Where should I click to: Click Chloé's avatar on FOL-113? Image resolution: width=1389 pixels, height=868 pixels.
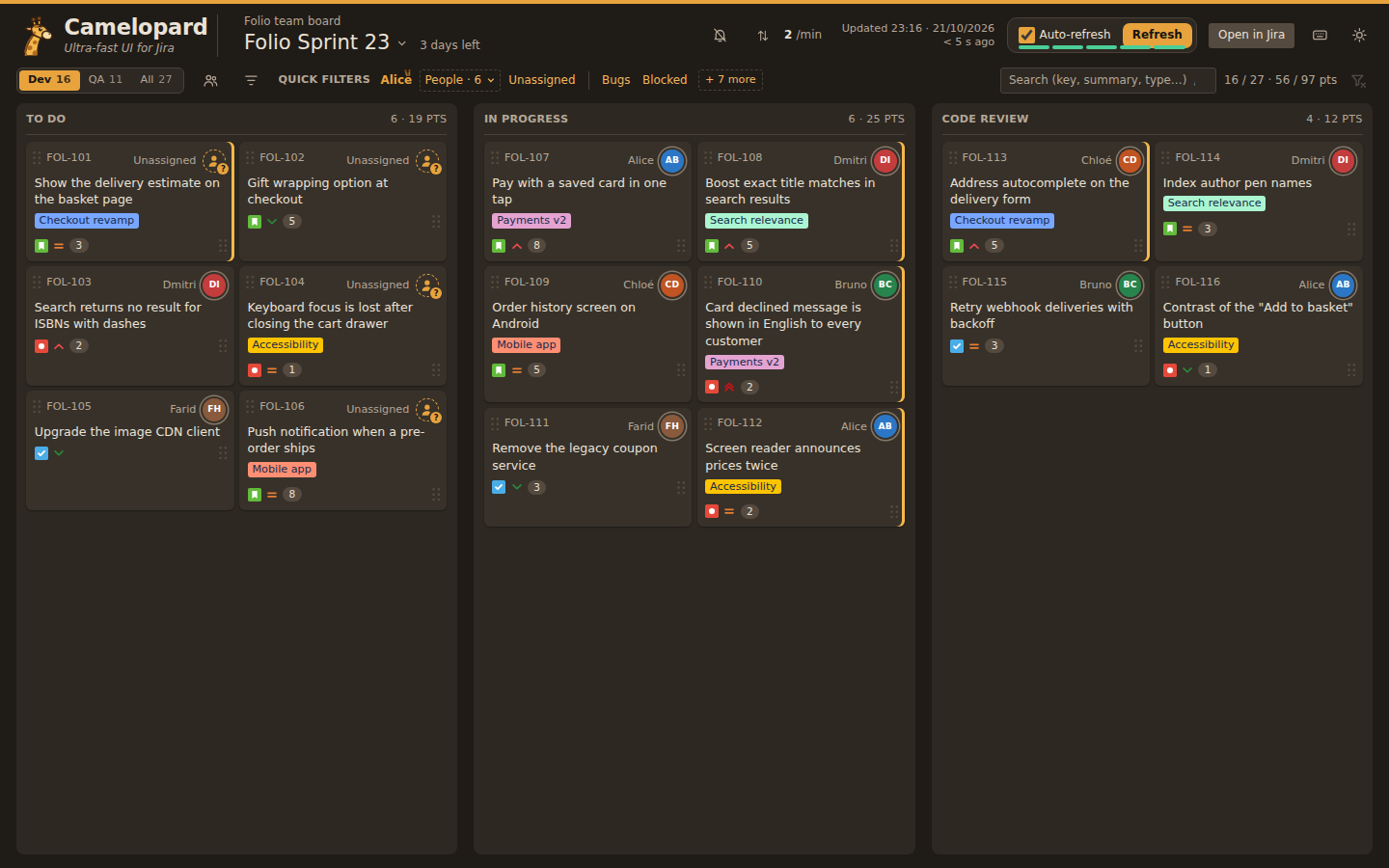click(x=1130, y=160)
